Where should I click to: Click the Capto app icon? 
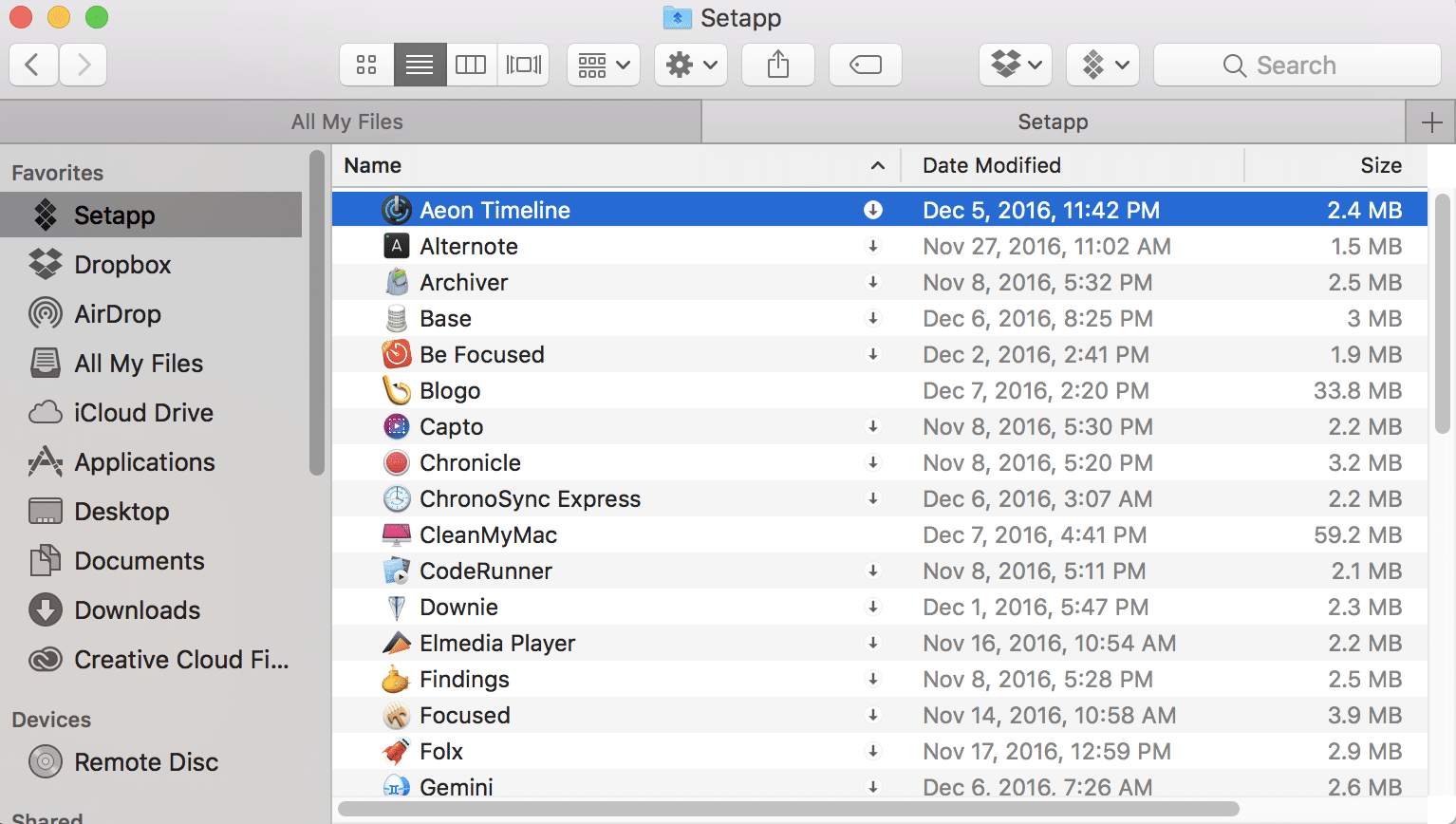[x=397, y=426]
